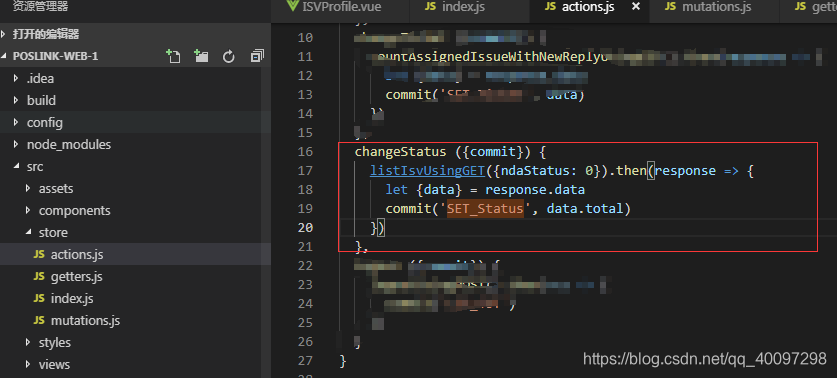Expand the styles folder
The width and height of the screenshot is (837, 378).
click(54, 342)
